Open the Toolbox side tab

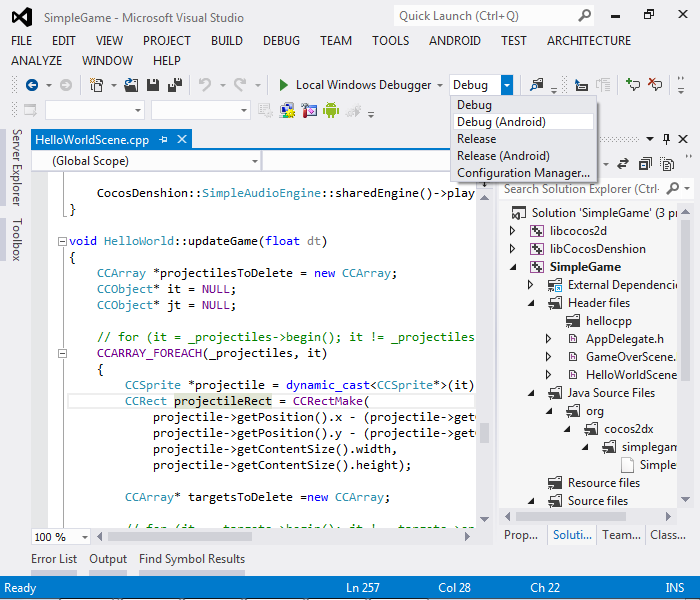[x=17, y=240]
